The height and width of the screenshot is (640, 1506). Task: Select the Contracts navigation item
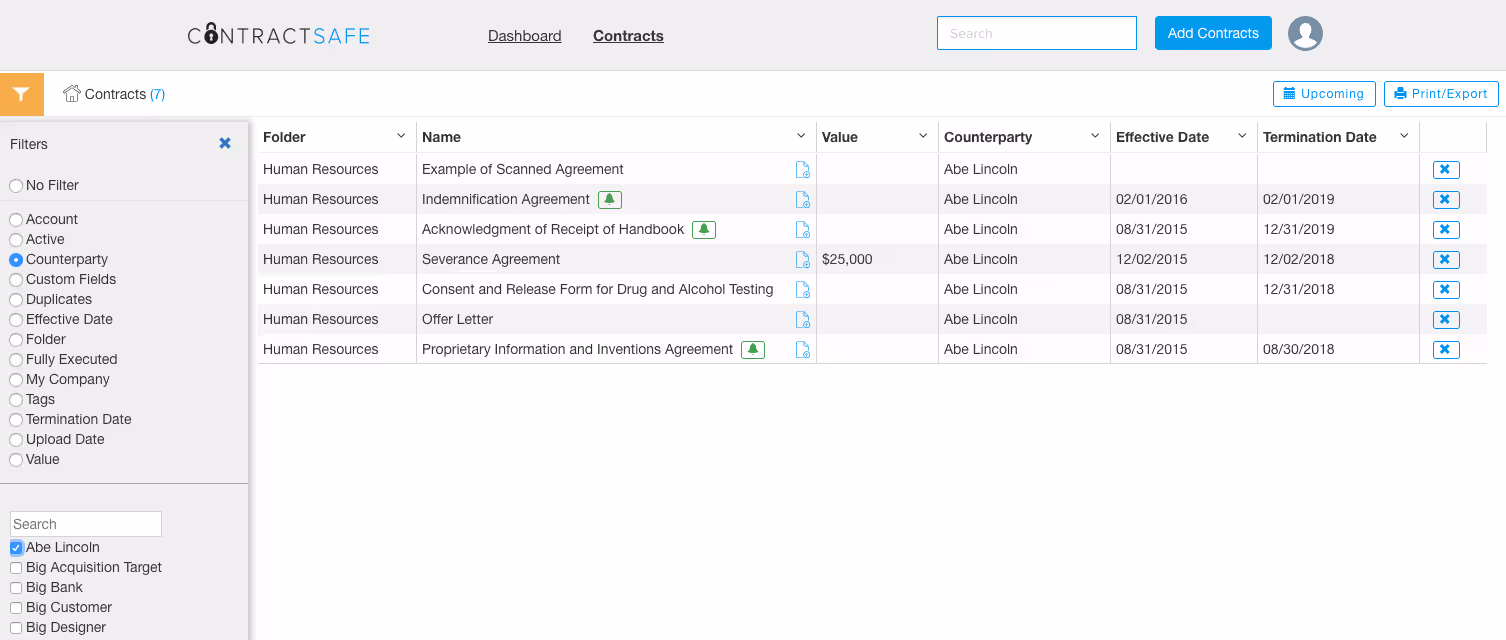[628, 35]
